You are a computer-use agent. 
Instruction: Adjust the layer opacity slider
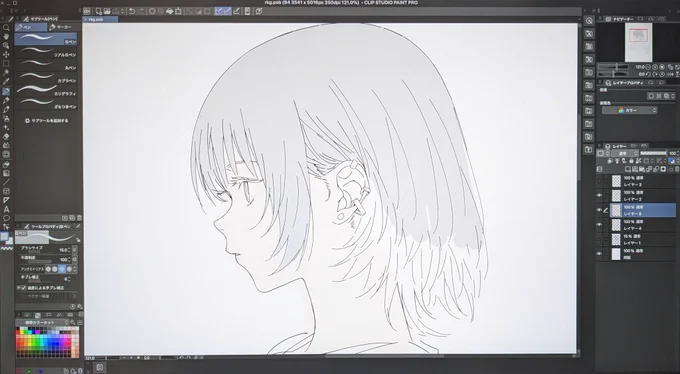[653, 154]
